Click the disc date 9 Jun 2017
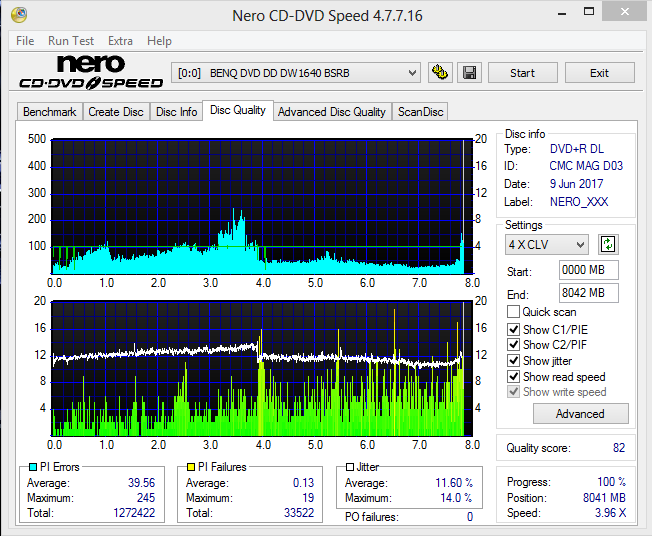The height and width of the screenshot is (536, 652). [x=576, y=183]
